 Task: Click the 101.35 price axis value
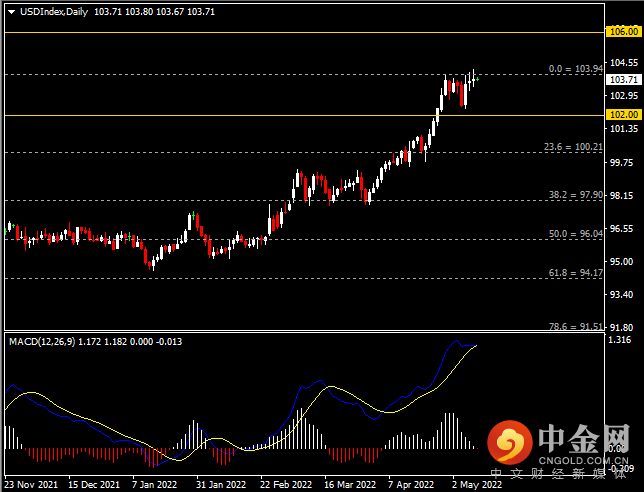click(x=624, y=129)
